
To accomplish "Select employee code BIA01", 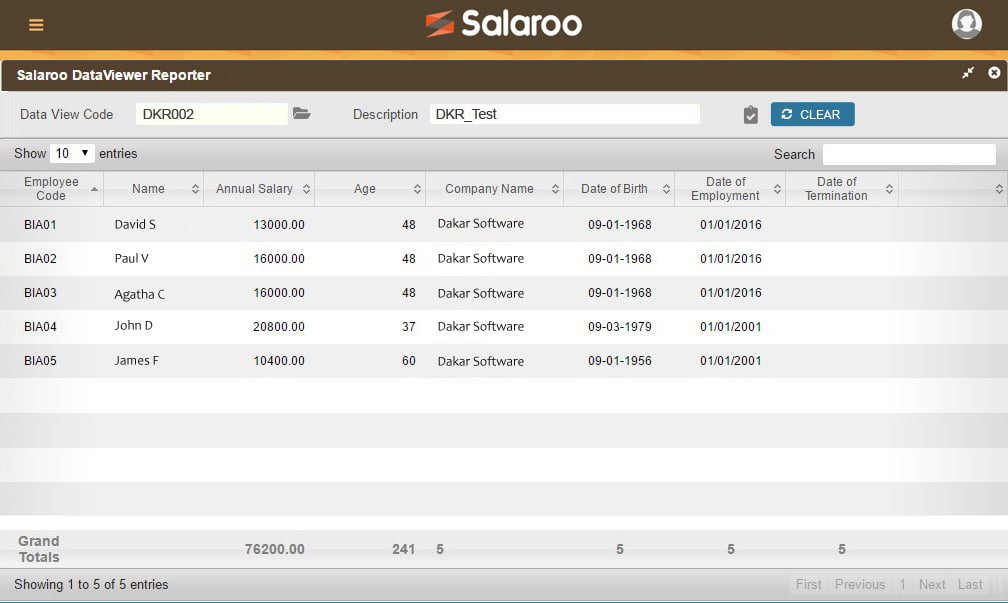I will point(40,224).
